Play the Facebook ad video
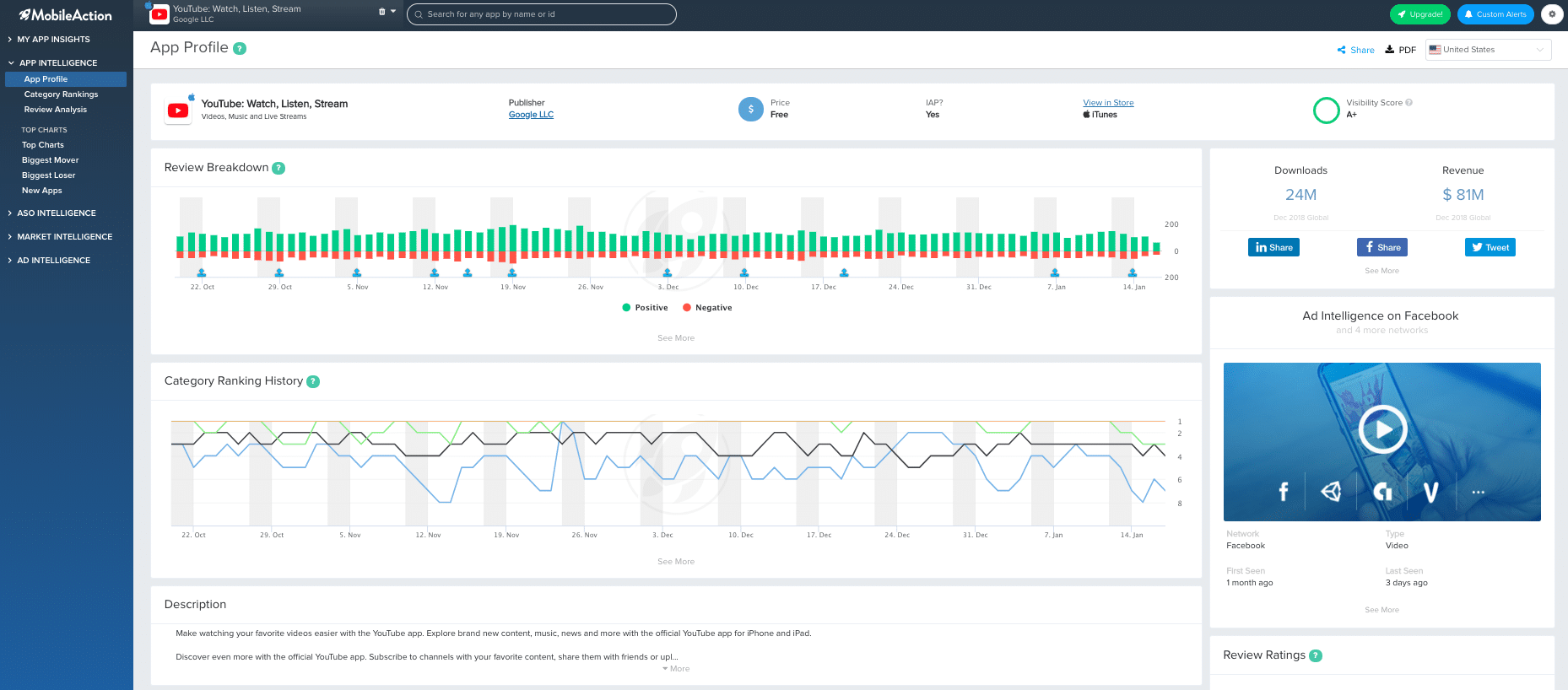Image resolution: width=1568 pixels, height=690 pixels. tap(1382, 429)
